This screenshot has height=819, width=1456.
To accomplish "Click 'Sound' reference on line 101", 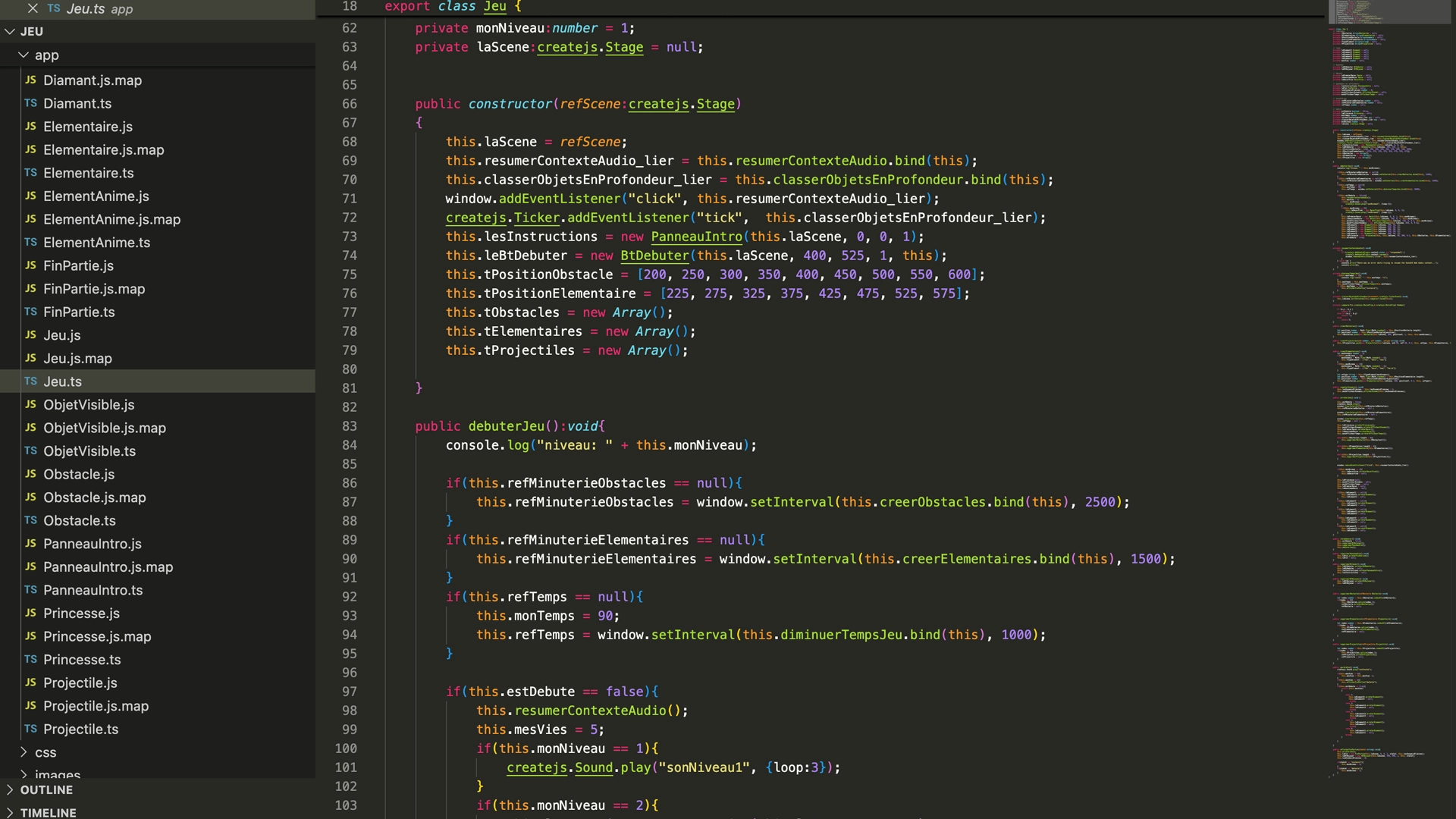I will (594, 767).
